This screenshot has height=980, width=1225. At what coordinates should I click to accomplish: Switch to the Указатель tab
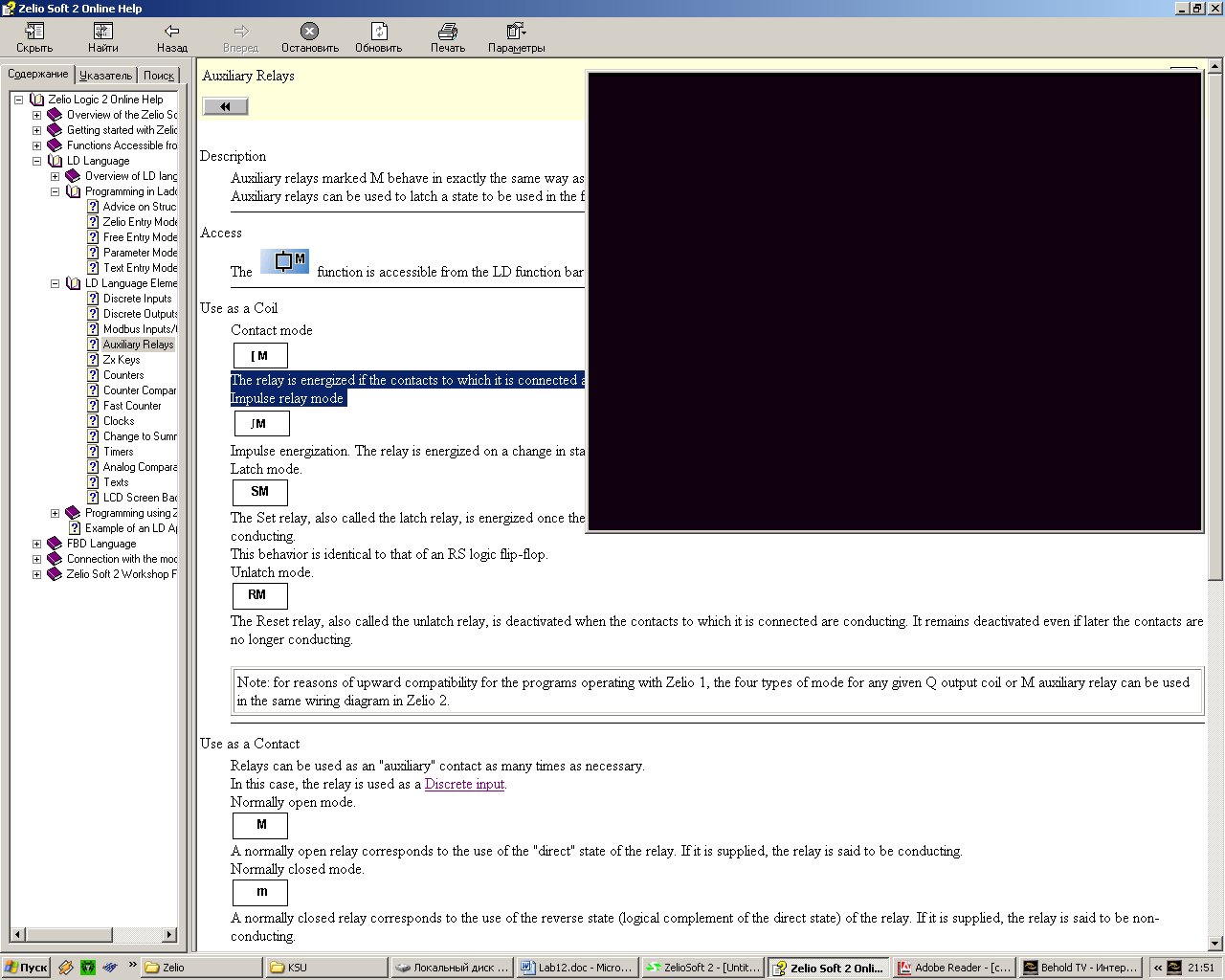click(x=106, y=76)
